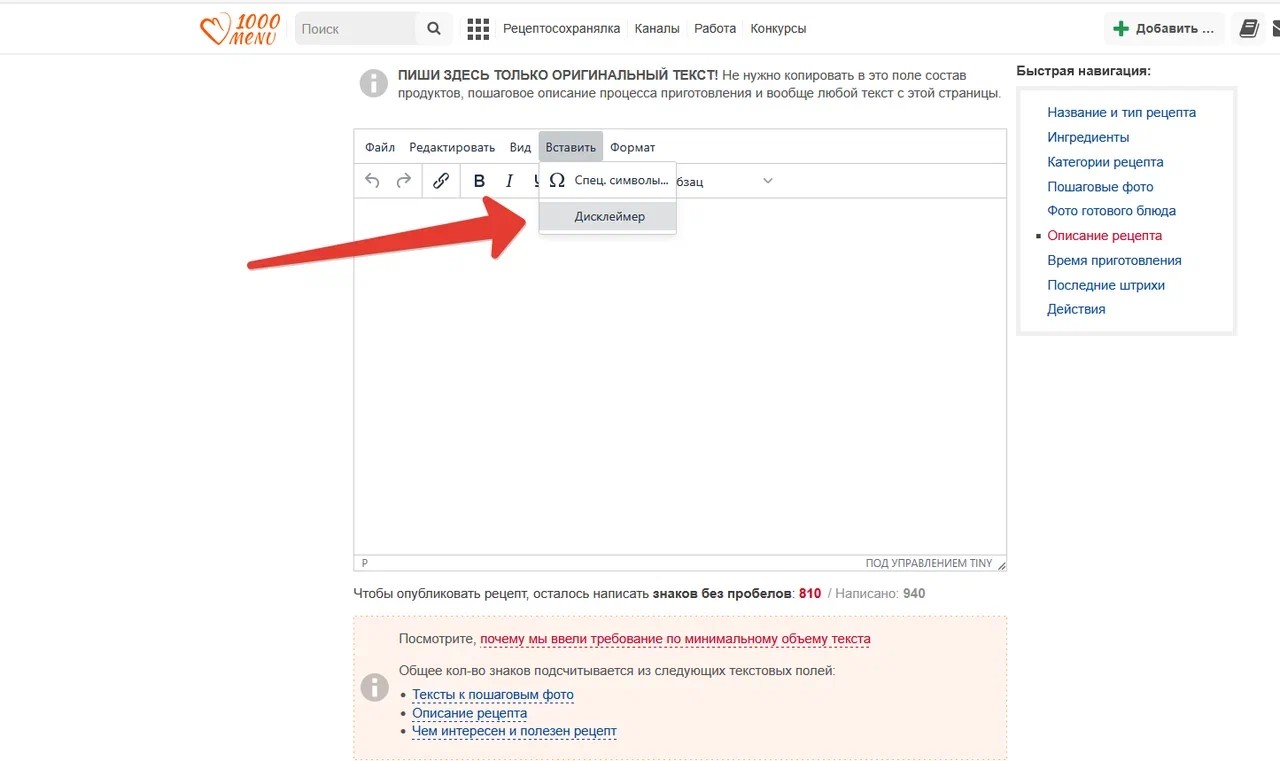Viewport: 1280px width, 761px height.
Task: Open the minimum text volume requirement link
Action: (x=675, y=639)
